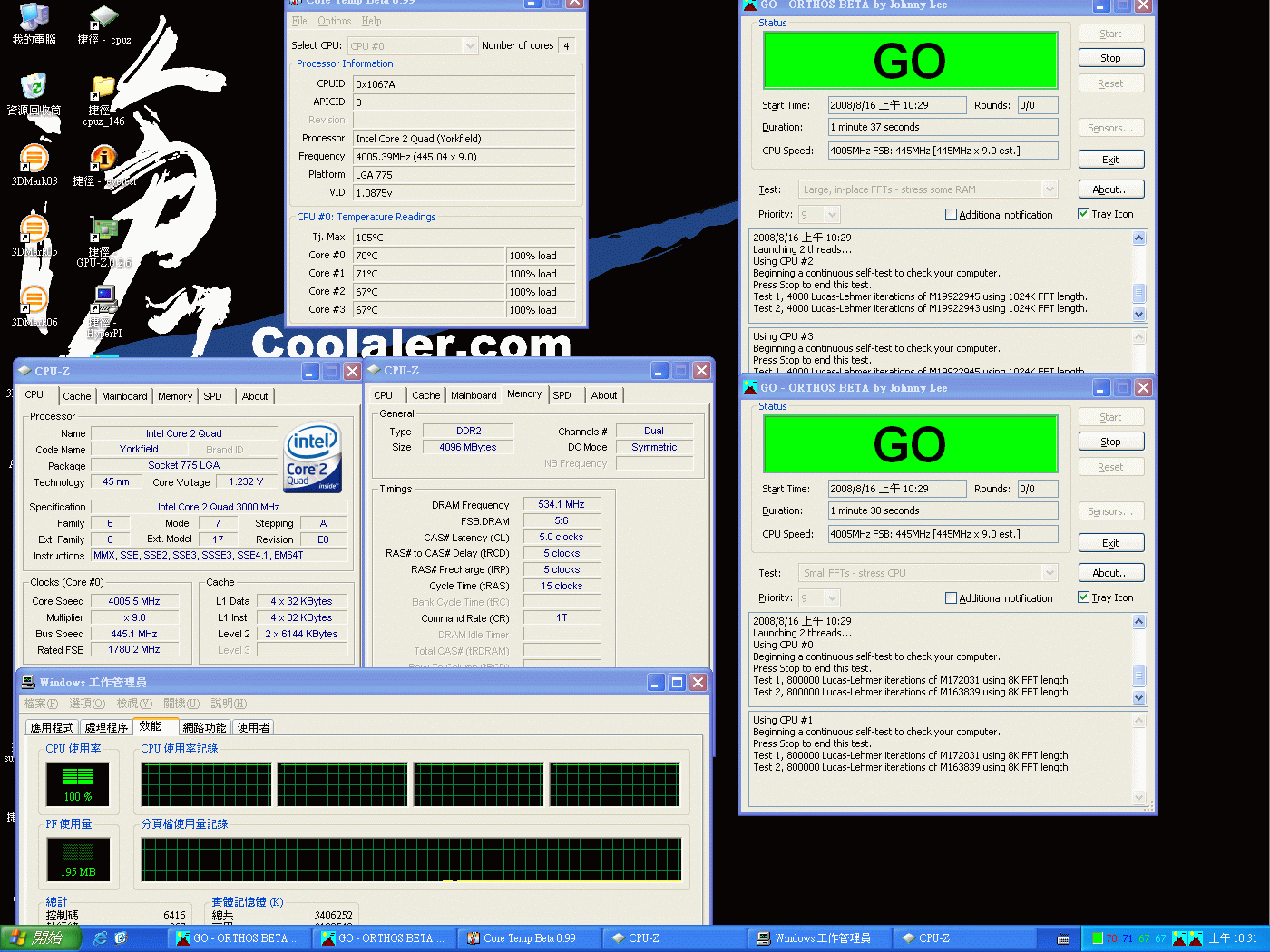Image resolution: width=1270 pixels, height=952 pixels.
Task: Click scroll up arrow in lower Orthos CPU #0 log
Action: point(1139,621)
